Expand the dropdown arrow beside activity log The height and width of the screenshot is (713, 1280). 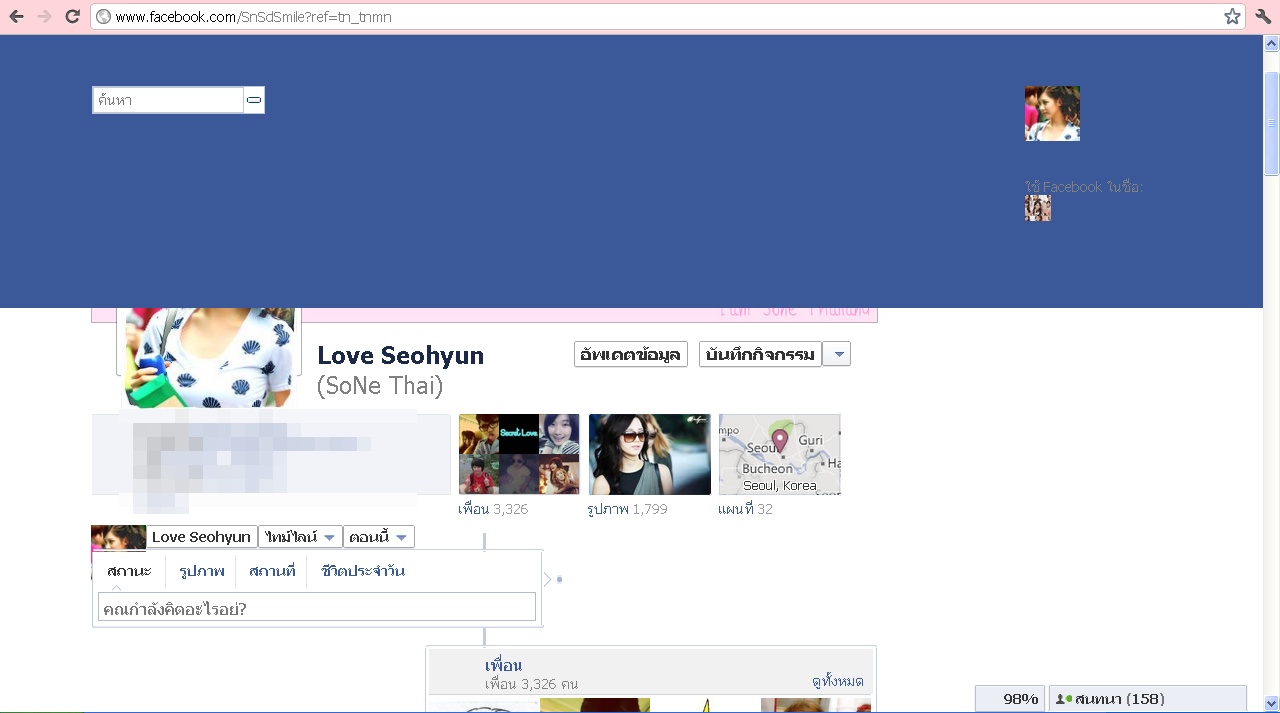coord(837,354)
